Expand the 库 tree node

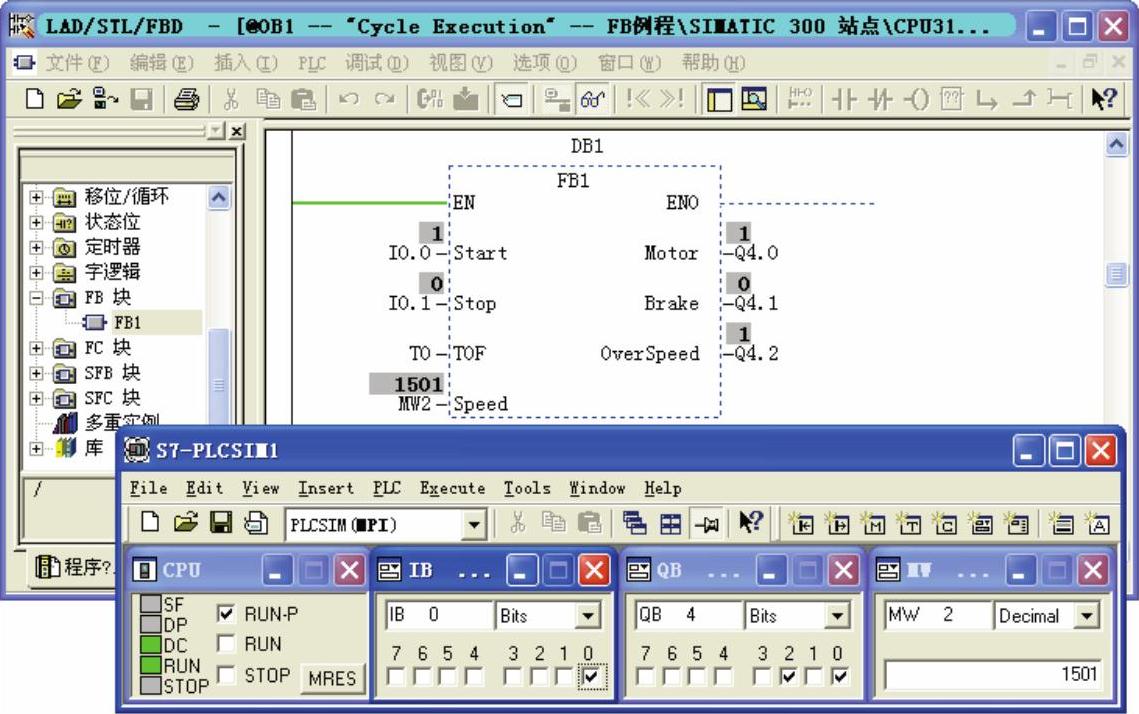pyautogui.click(x=36, y=448)
